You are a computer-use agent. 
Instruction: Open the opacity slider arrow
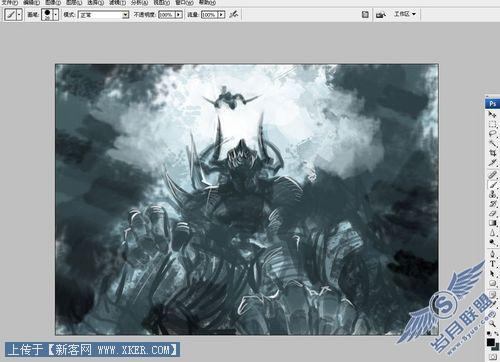(179, 15)
